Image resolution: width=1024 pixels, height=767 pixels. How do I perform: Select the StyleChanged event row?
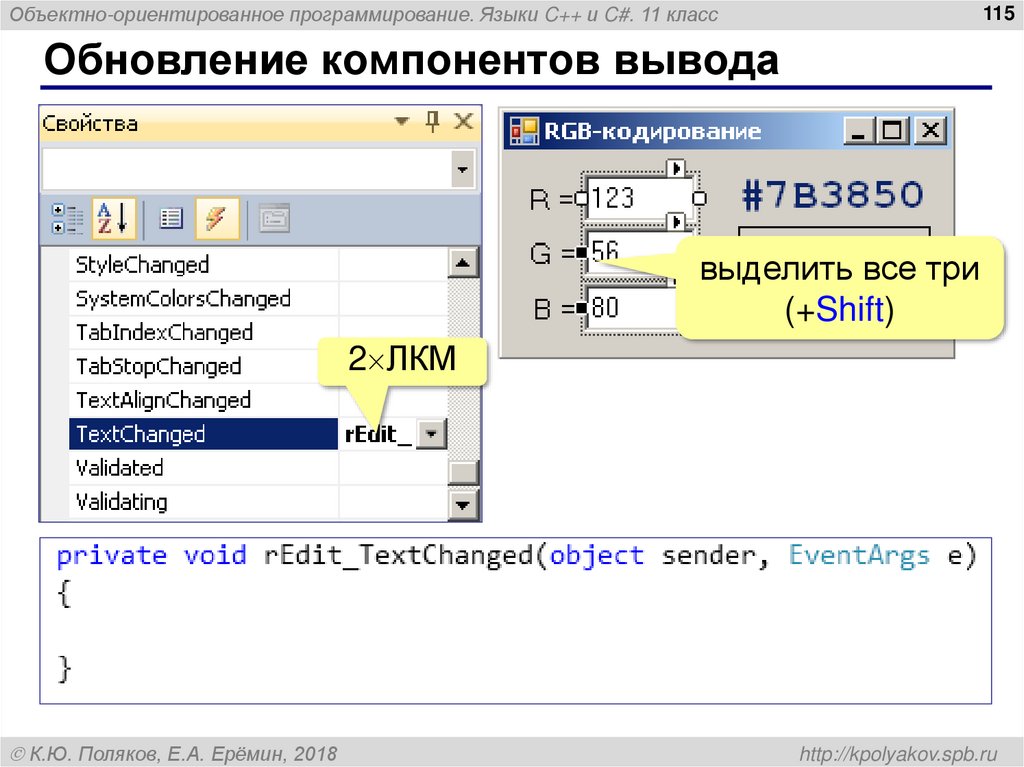[x=258, y=265]
